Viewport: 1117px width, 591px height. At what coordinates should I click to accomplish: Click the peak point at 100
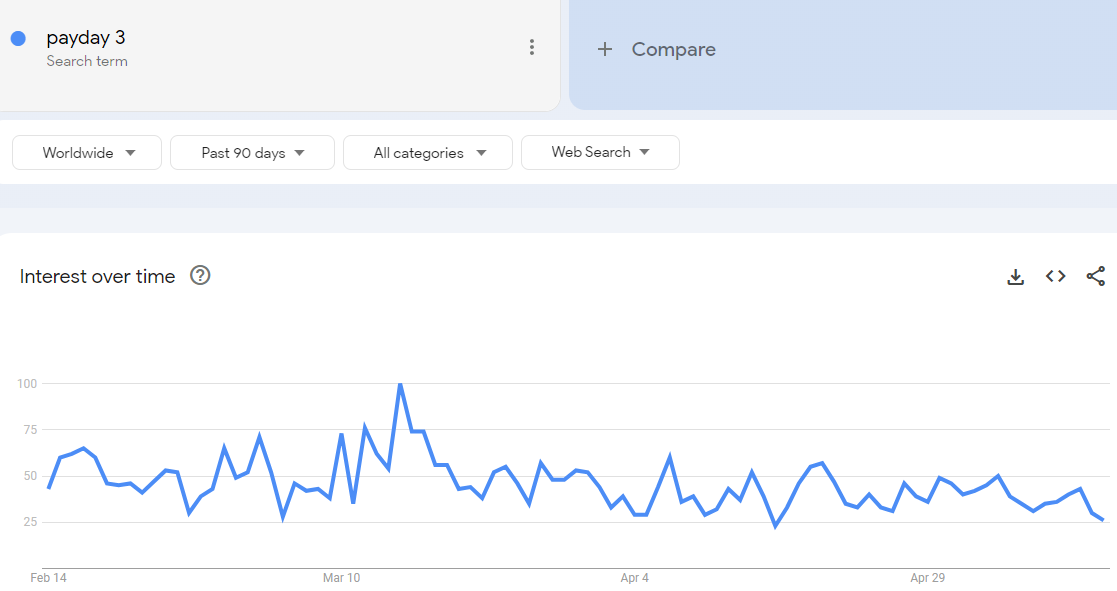[400, 384]
